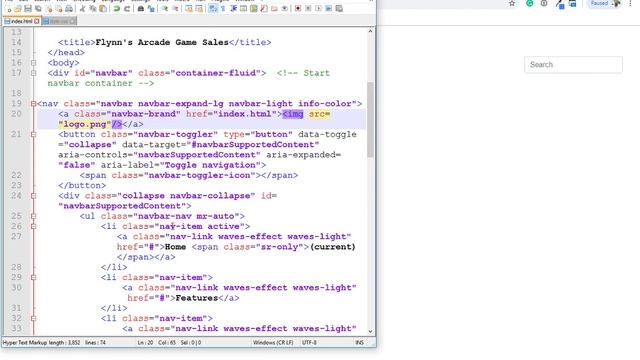The height and width of the screenshot is (360, 640).
Task: Click the editor vertical scrollbar thumb
Action: coord(370,120)
